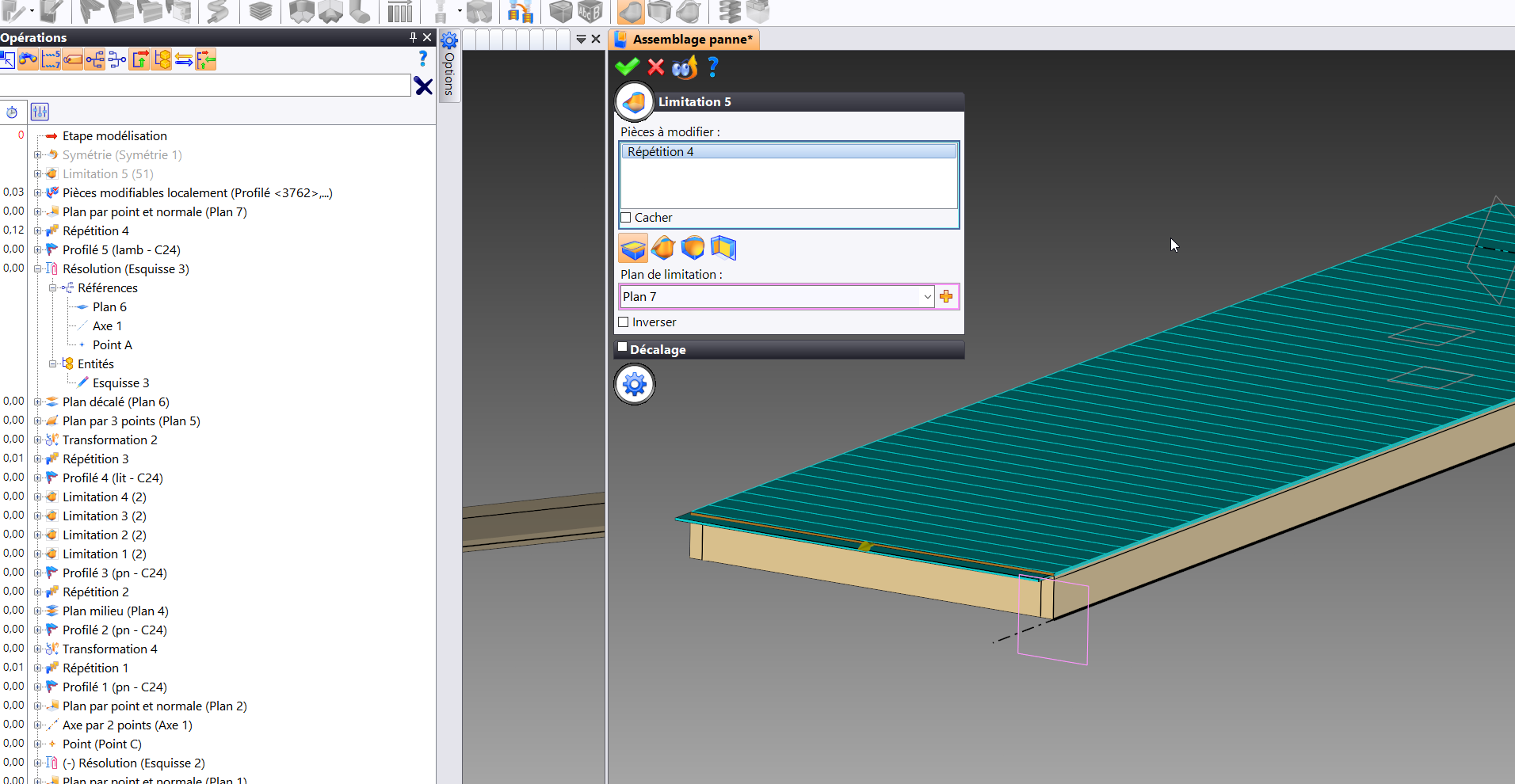Click the help question mark in Opérations panel
The width and height of the screenshot is (1515, 784).
point(423,59)
